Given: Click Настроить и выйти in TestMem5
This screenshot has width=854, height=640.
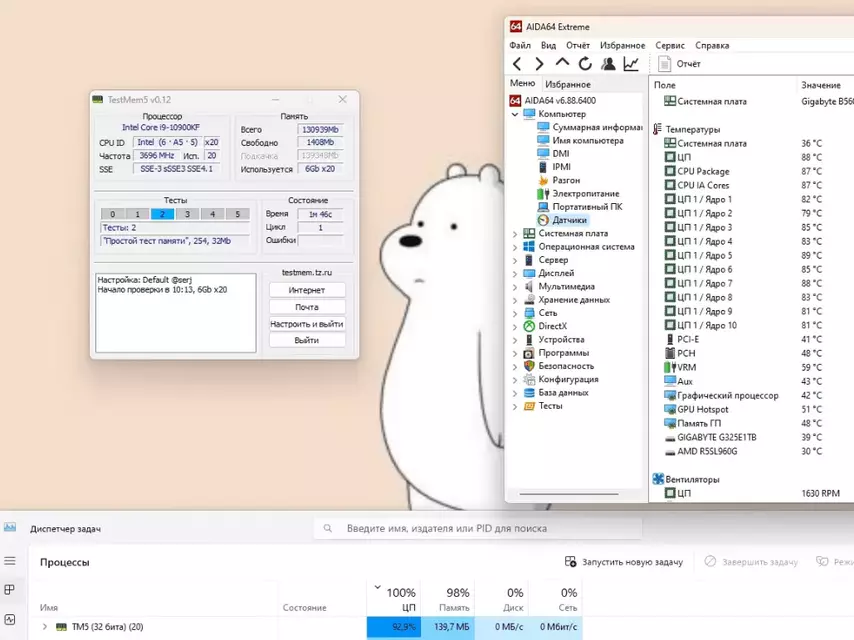Looking at the screenshot, I should (307, 324).
